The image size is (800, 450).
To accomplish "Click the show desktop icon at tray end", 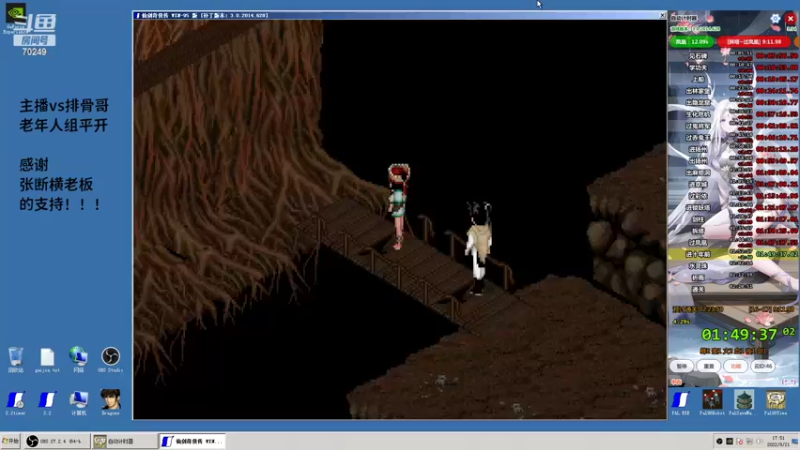I will (x=795, y=441).
